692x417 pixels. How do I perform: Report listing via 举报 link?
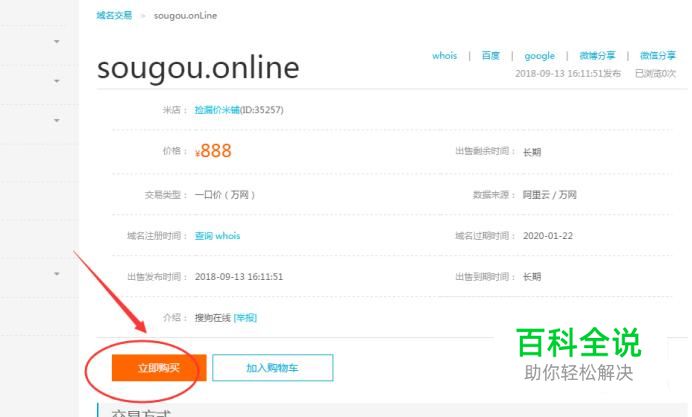[245, 318]
